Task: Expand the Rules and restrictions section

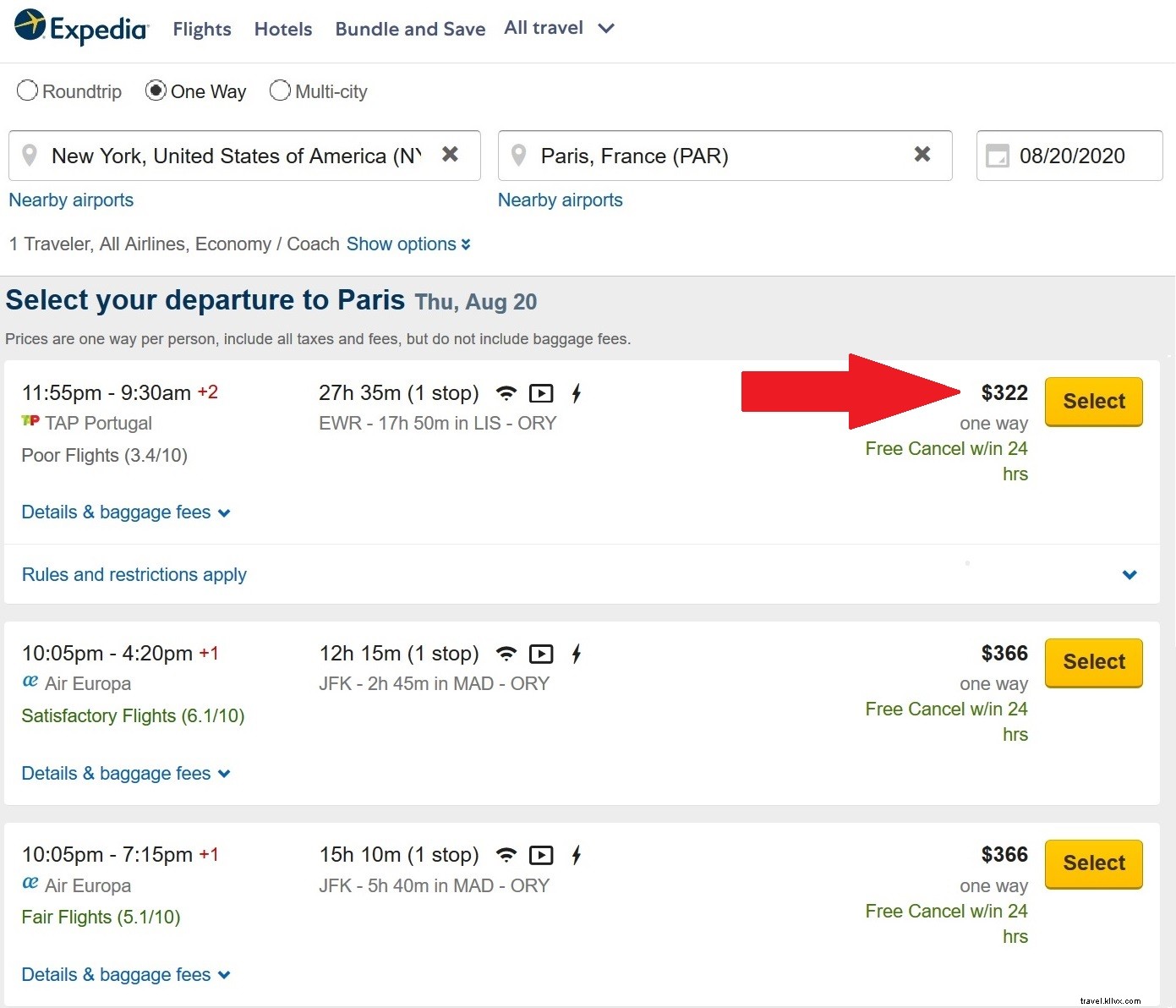Action: 134,574
